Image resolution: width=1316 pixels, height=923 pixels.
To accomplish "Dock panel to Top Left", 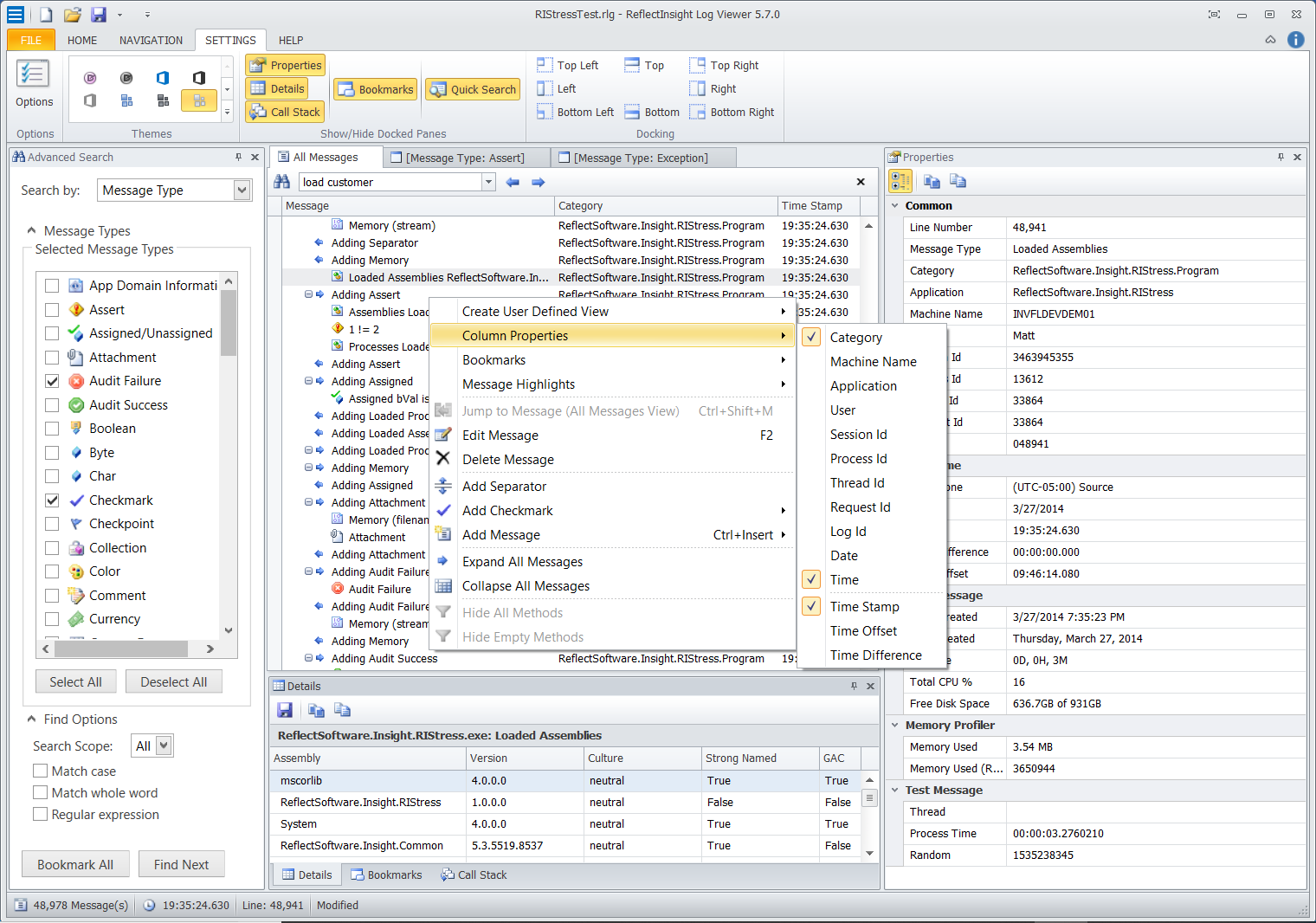I will (568, 65).
